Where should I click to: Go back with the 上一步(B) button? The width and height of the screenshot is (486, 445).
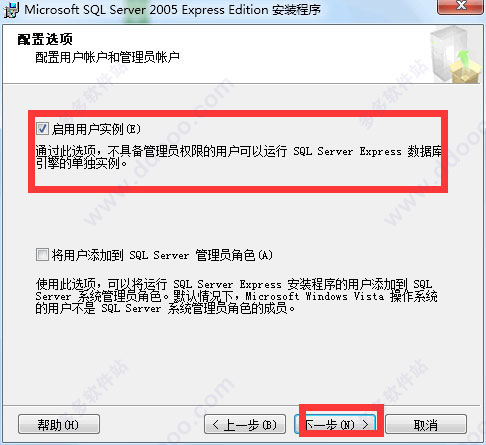pos(245,424)
